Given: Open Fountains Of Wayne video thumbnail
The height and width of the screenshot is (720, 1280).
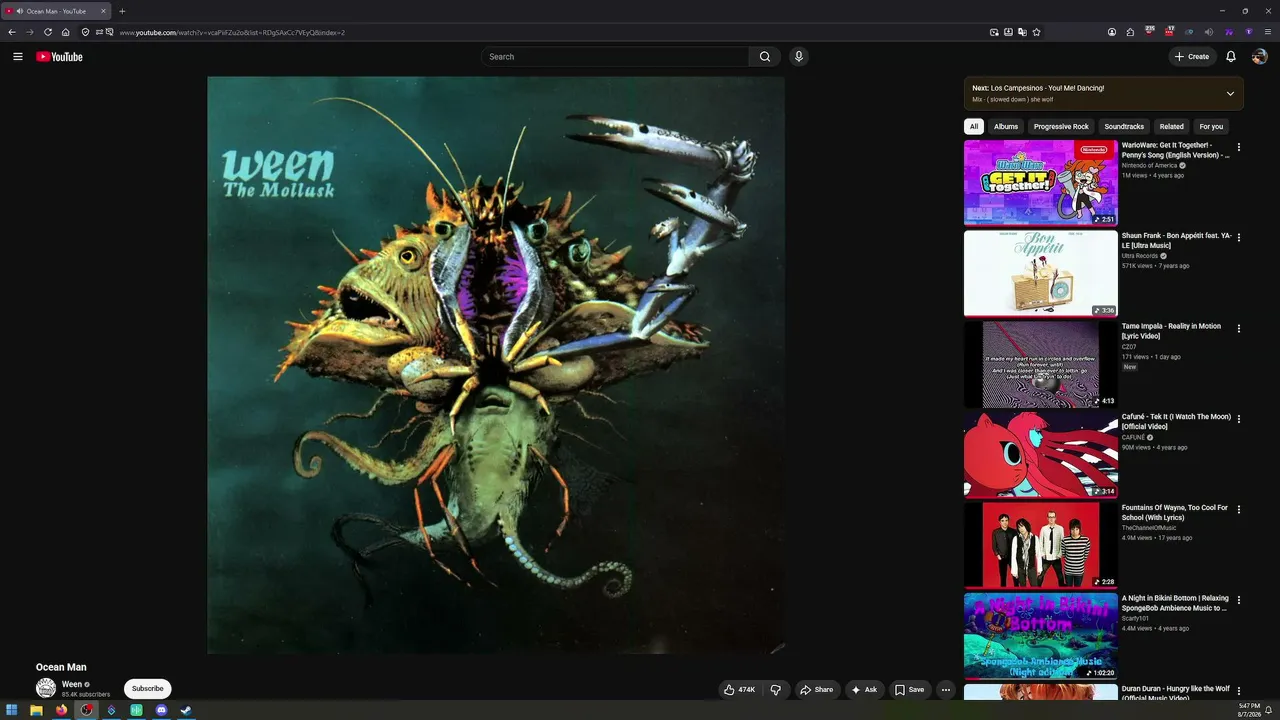Looking at the screenshot, I should [1041, 545].
